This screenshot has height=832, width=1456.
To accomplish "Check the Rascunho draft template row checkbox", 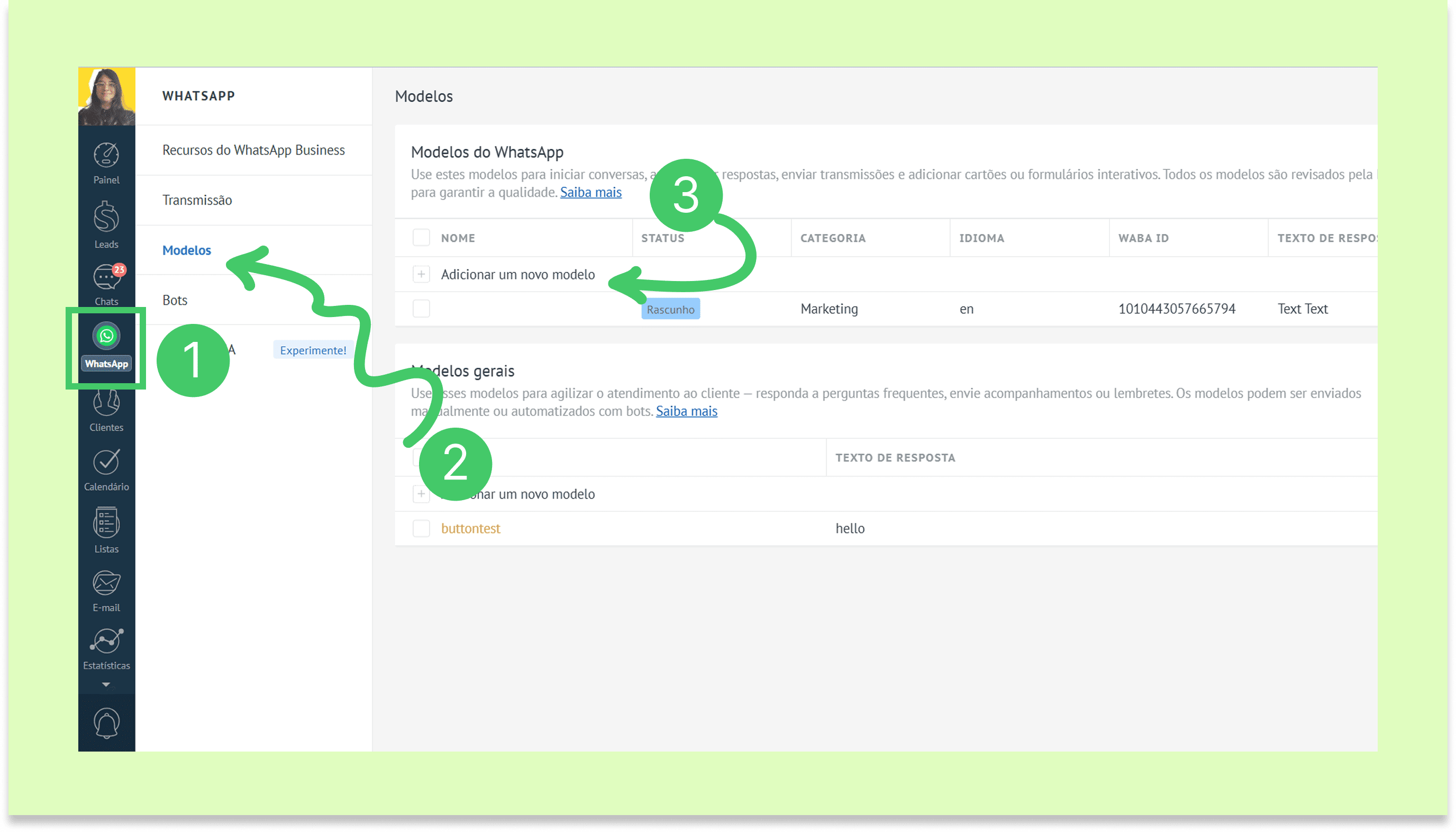I will pos(421,309).
